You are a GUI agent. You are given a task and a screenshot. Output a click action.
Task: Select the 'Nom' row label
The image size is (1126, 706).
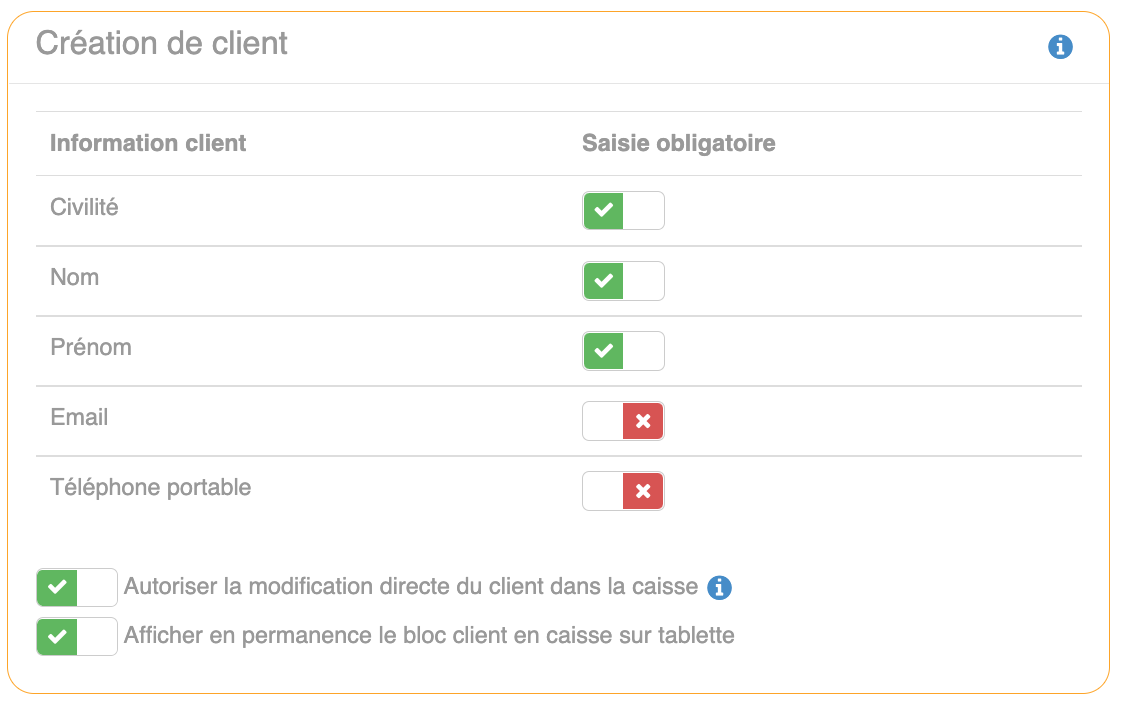click(x=75, y=277)
